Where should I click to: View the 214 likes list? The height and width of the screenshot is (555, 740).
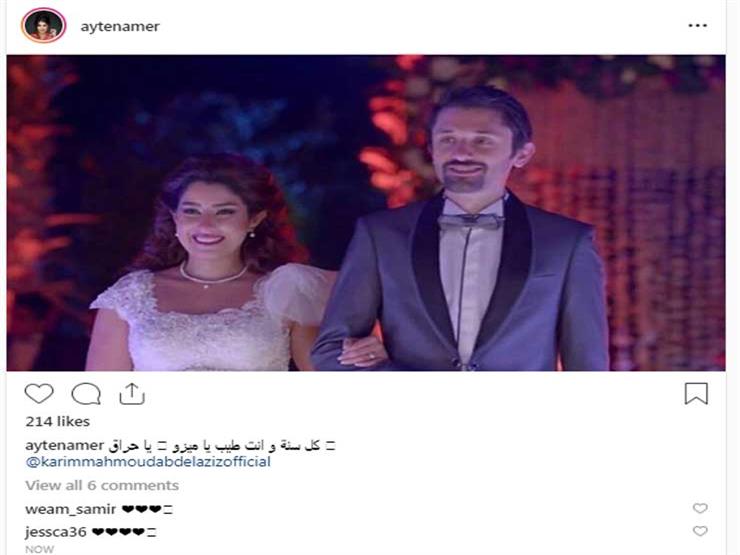coord(58,421)
